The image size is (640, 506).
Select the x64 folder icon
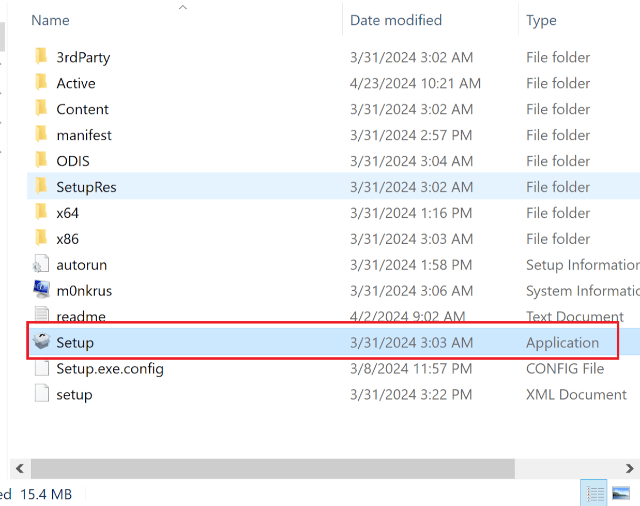pyautogui.click(x=41, y=212)
